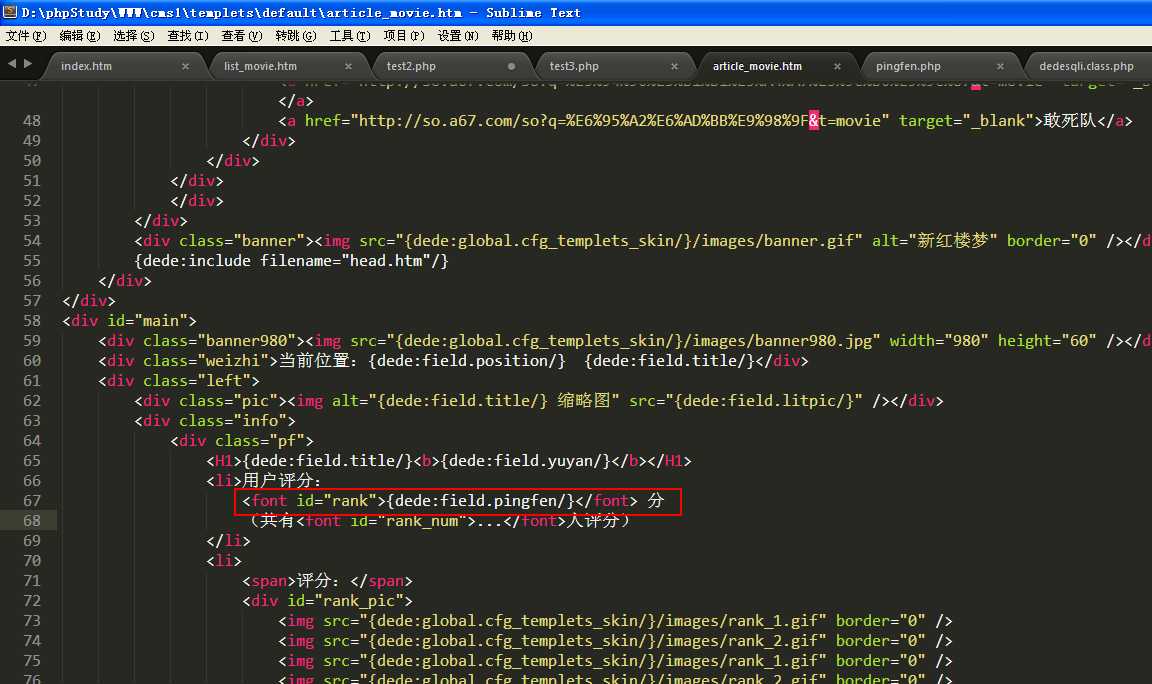Close the pingfen.php tab
Screen dimensions: 1152x684
1001,66
